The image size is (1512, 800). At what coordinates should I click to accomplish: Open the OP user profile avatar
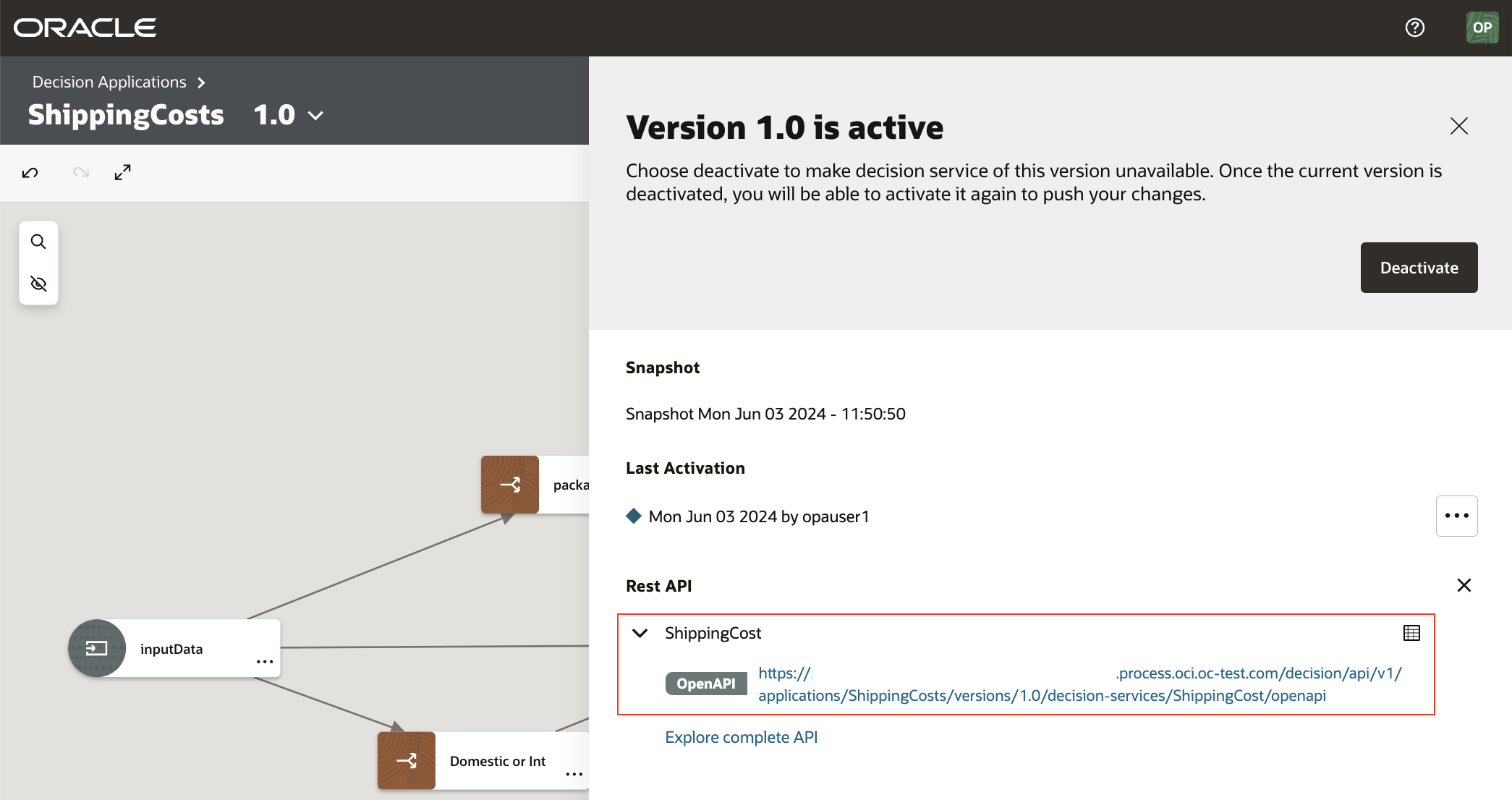pyautogui.click(x=1482, y=27)
